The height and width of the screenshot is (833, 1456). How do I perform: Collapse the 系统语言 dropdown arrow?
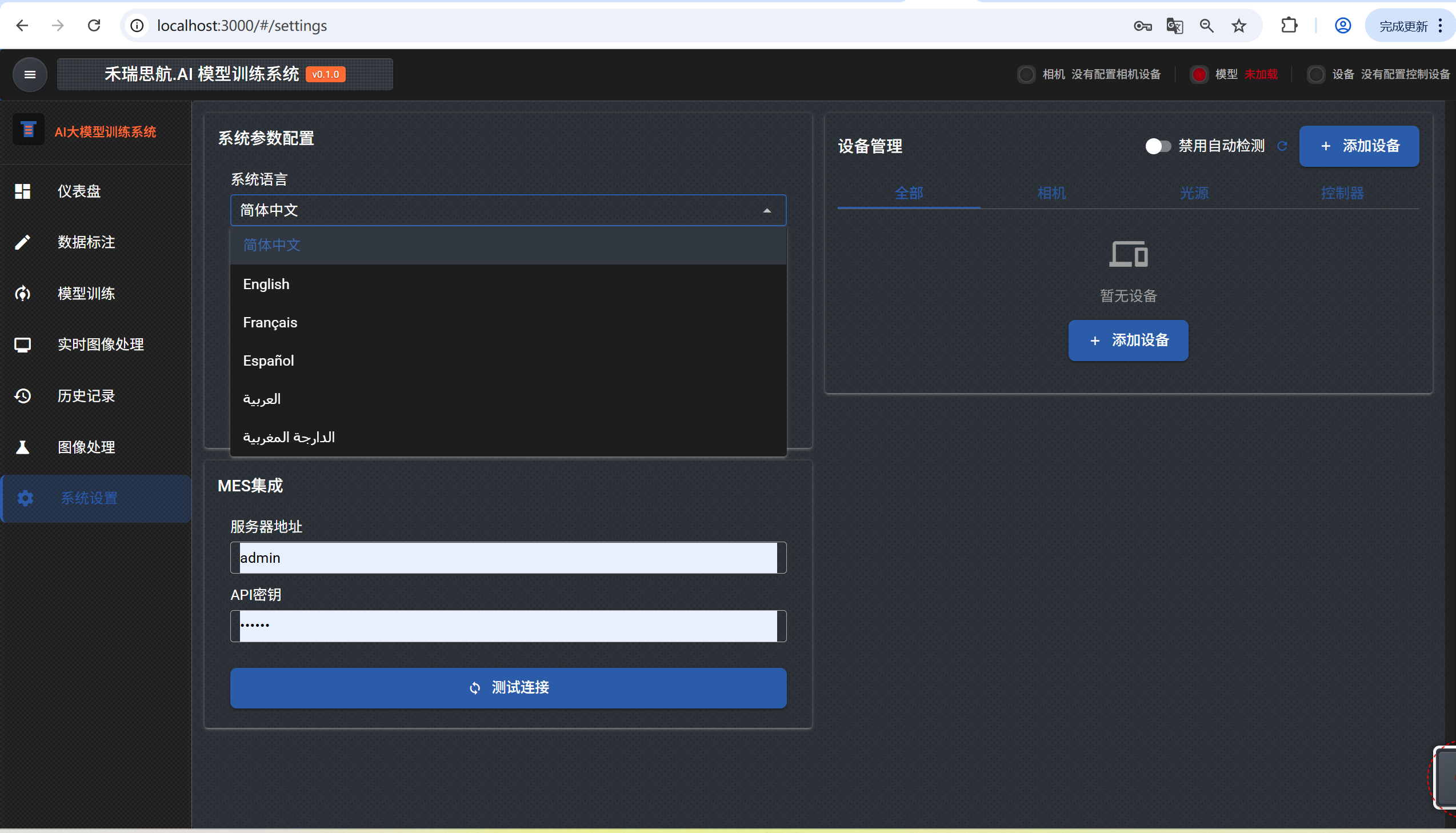coord(767,211)
